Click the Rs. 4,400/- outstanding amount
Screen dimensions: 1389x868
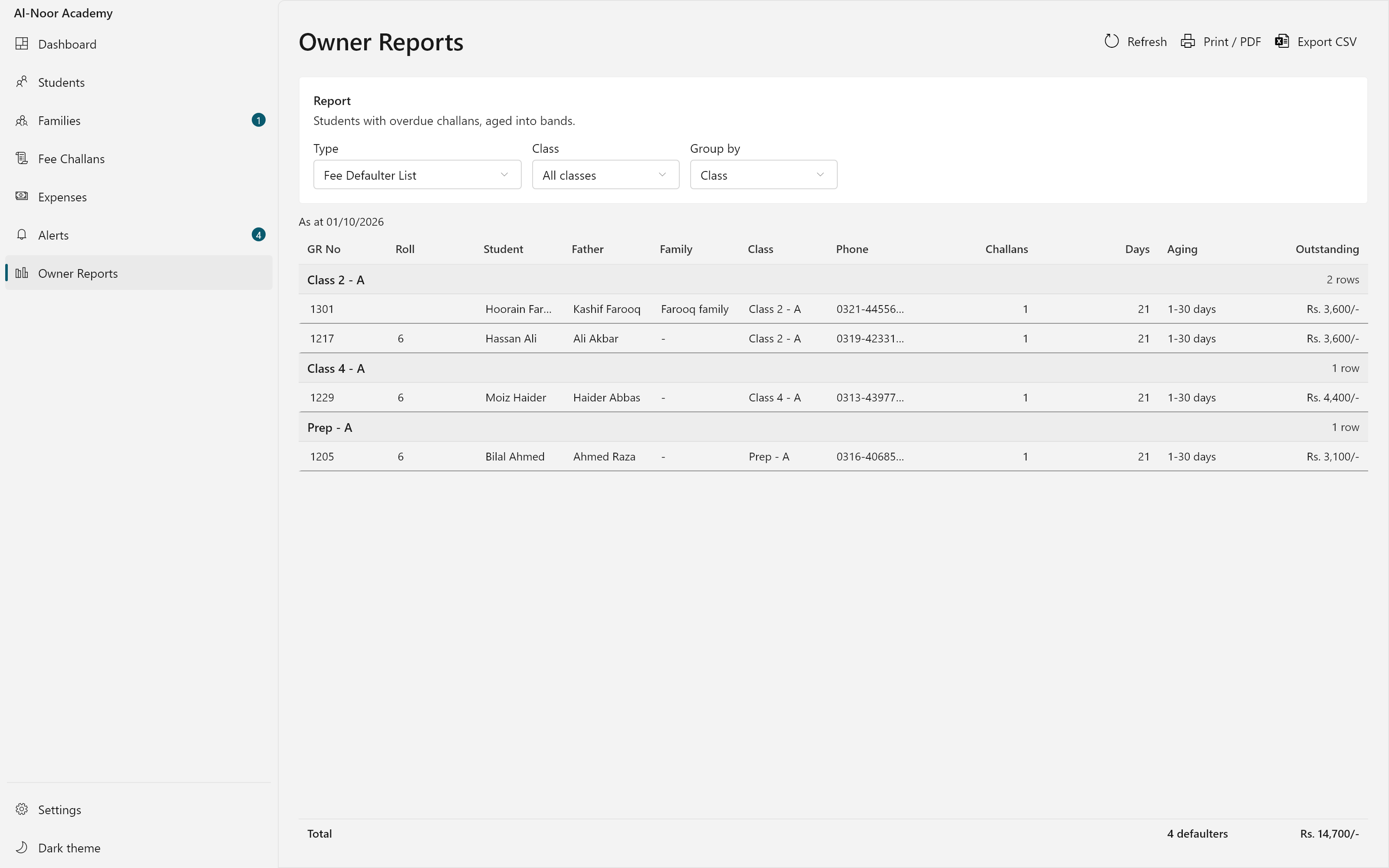point(1332,397)
